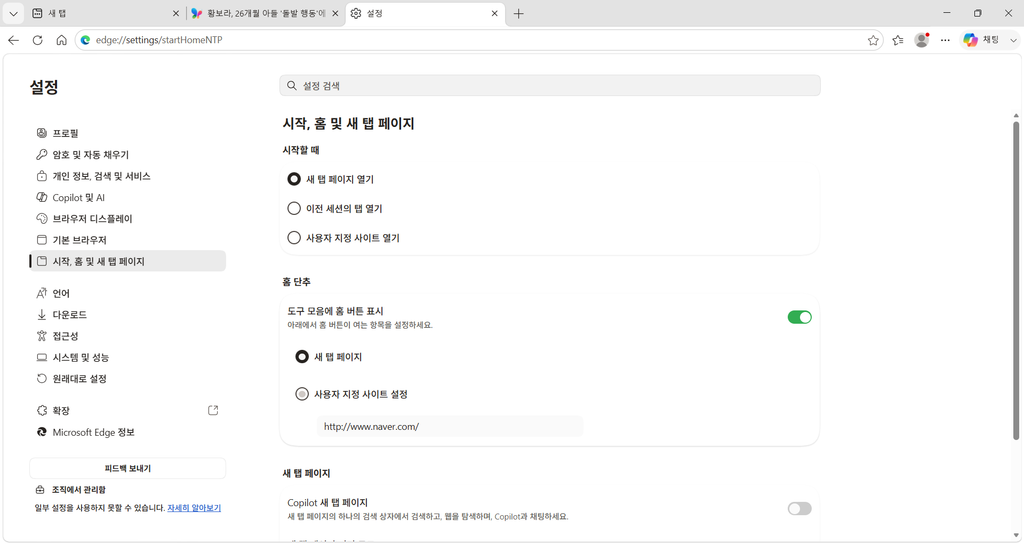Go back using the browser back arrow
Viewport: 1024px width, 544px height.
(x=13, y=40)
